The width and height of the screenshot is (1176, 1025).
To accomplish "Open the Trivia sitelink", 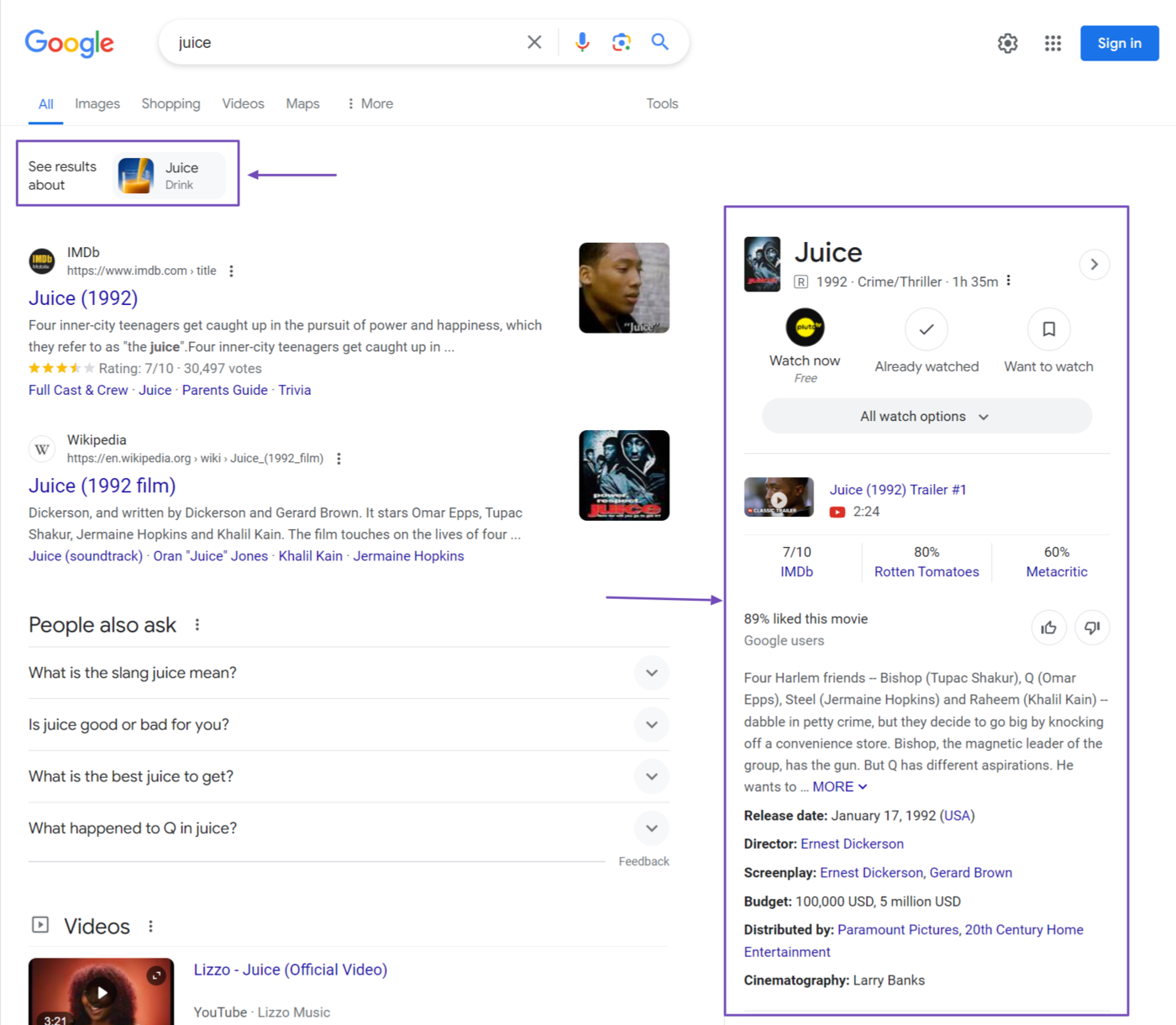I will [x=295, y=390].
